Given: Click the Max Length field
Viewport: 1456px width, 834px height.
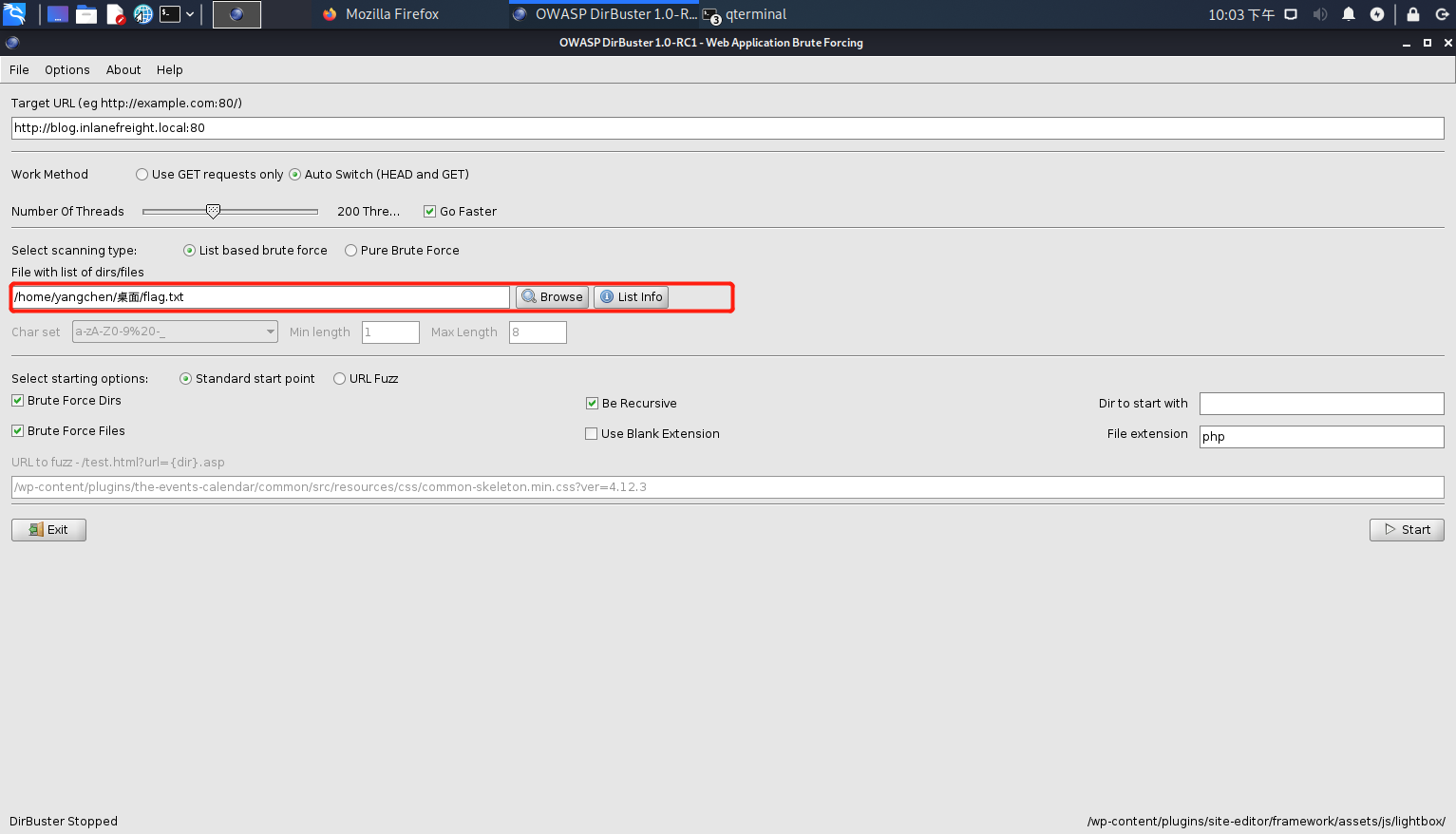Looking at the screenshot, I should click(x=538, y=332).
